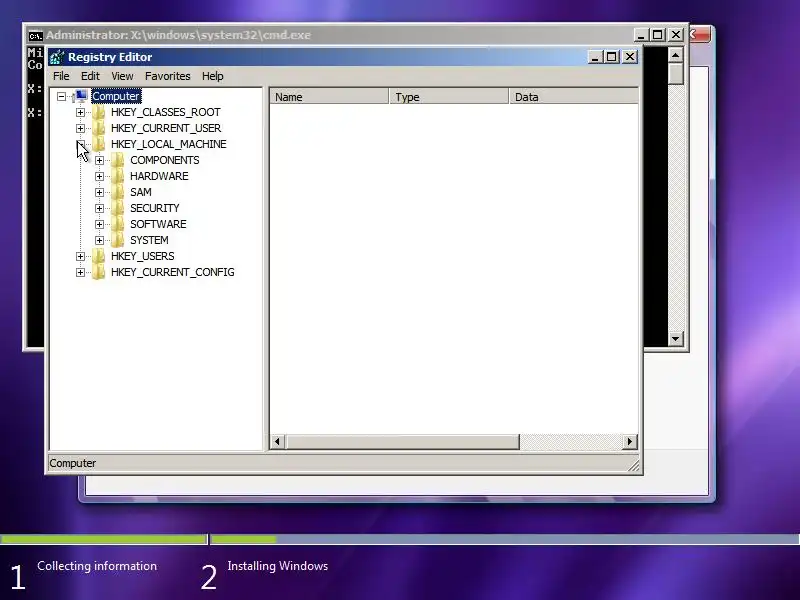
Task: Click the SECURITY folder icon
Action: (x=117, y=208)
